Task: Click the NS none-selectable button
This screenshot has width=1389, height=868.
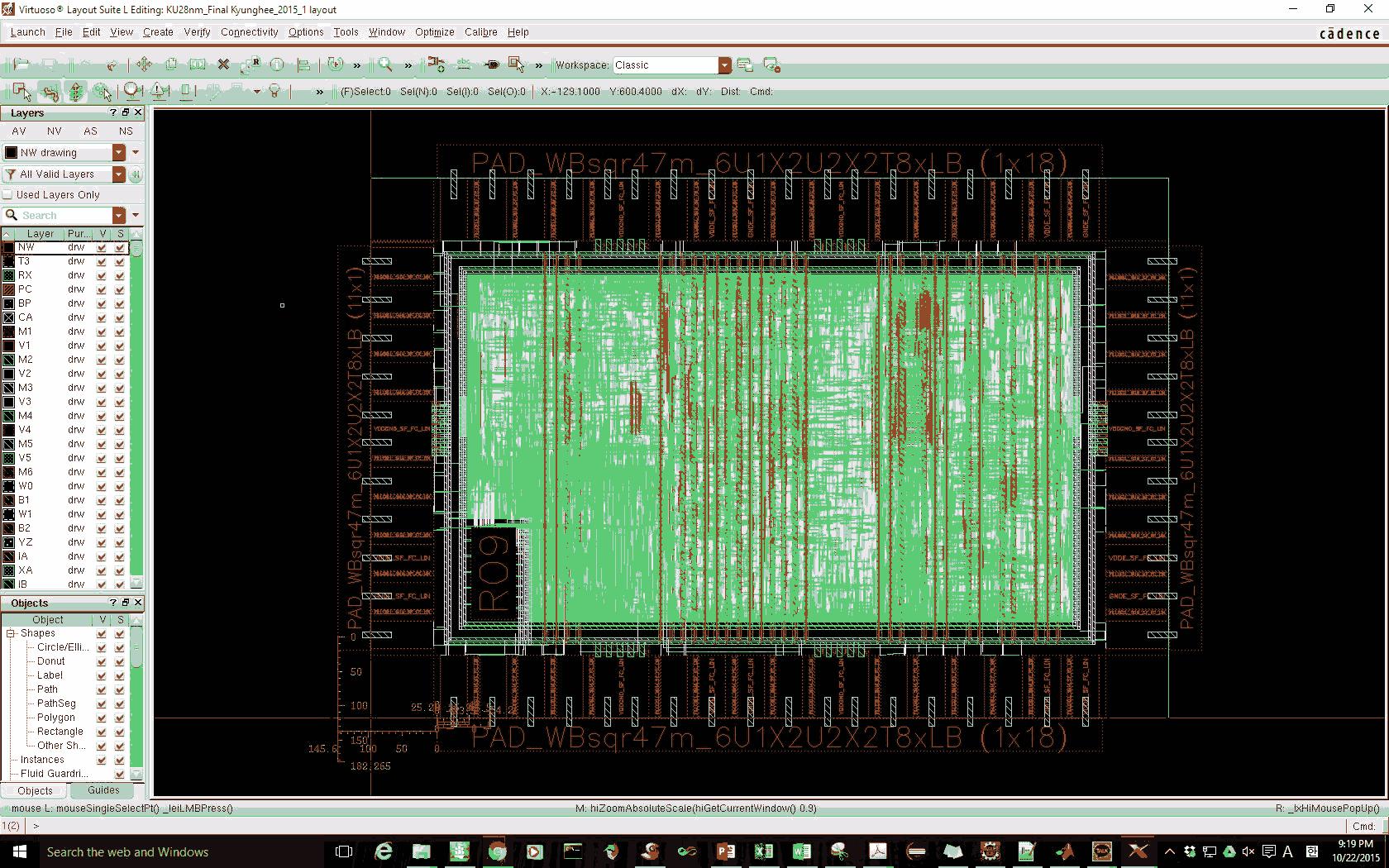Action: click(126, 131)
